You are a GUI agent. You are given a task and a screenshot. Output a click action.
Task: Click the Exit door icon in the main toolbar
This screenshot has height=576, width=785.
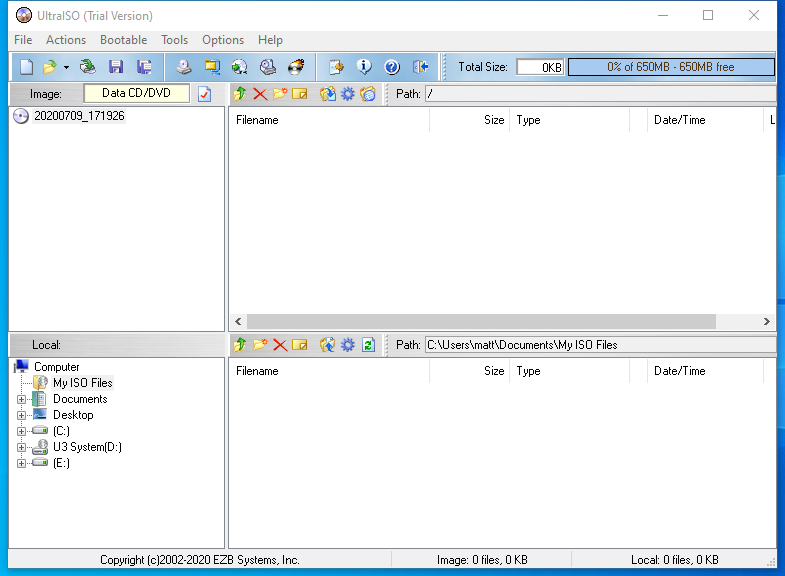point(420,67)
